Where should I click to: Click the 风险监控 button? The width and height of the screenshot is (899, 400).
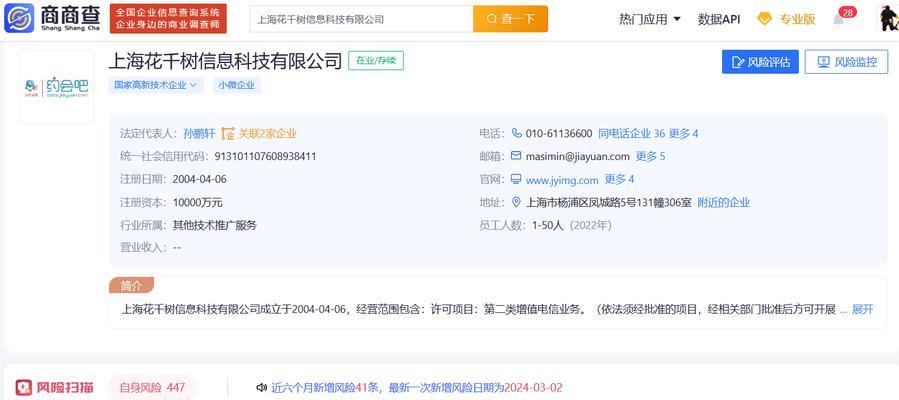point(846,62)
